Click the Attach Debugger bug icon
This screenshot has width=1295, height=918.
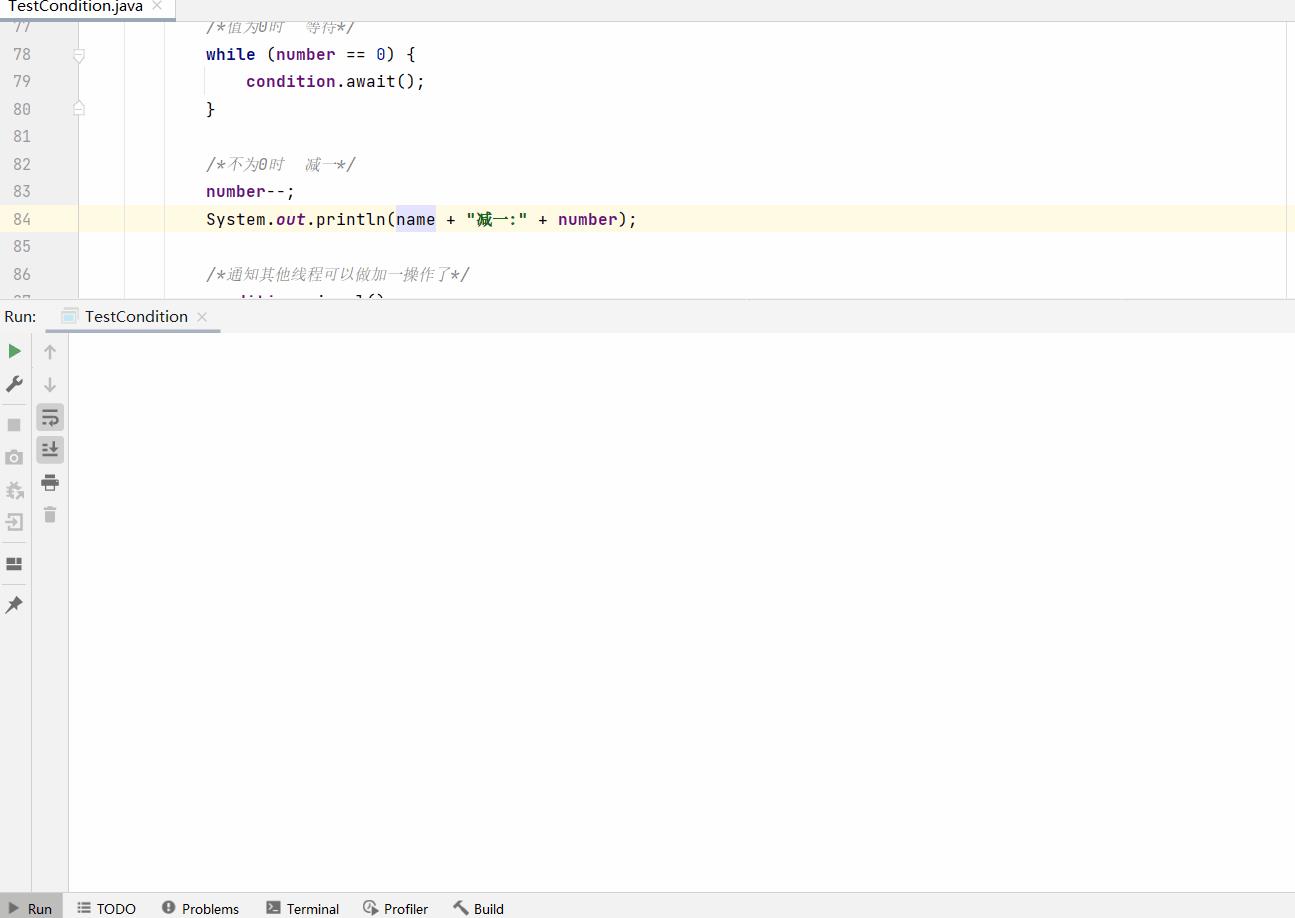[x=14, y=490]
